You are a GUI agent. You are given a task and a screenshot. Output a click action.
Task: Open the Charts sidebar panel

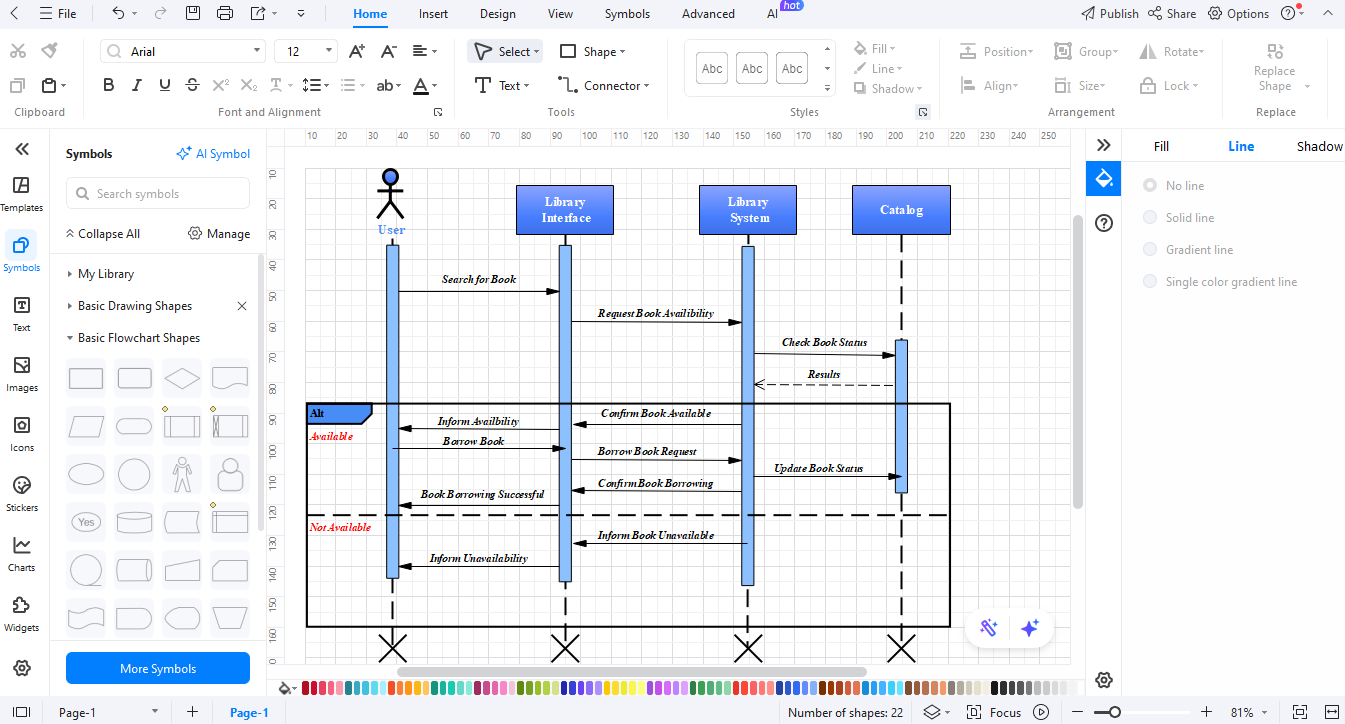22,554
